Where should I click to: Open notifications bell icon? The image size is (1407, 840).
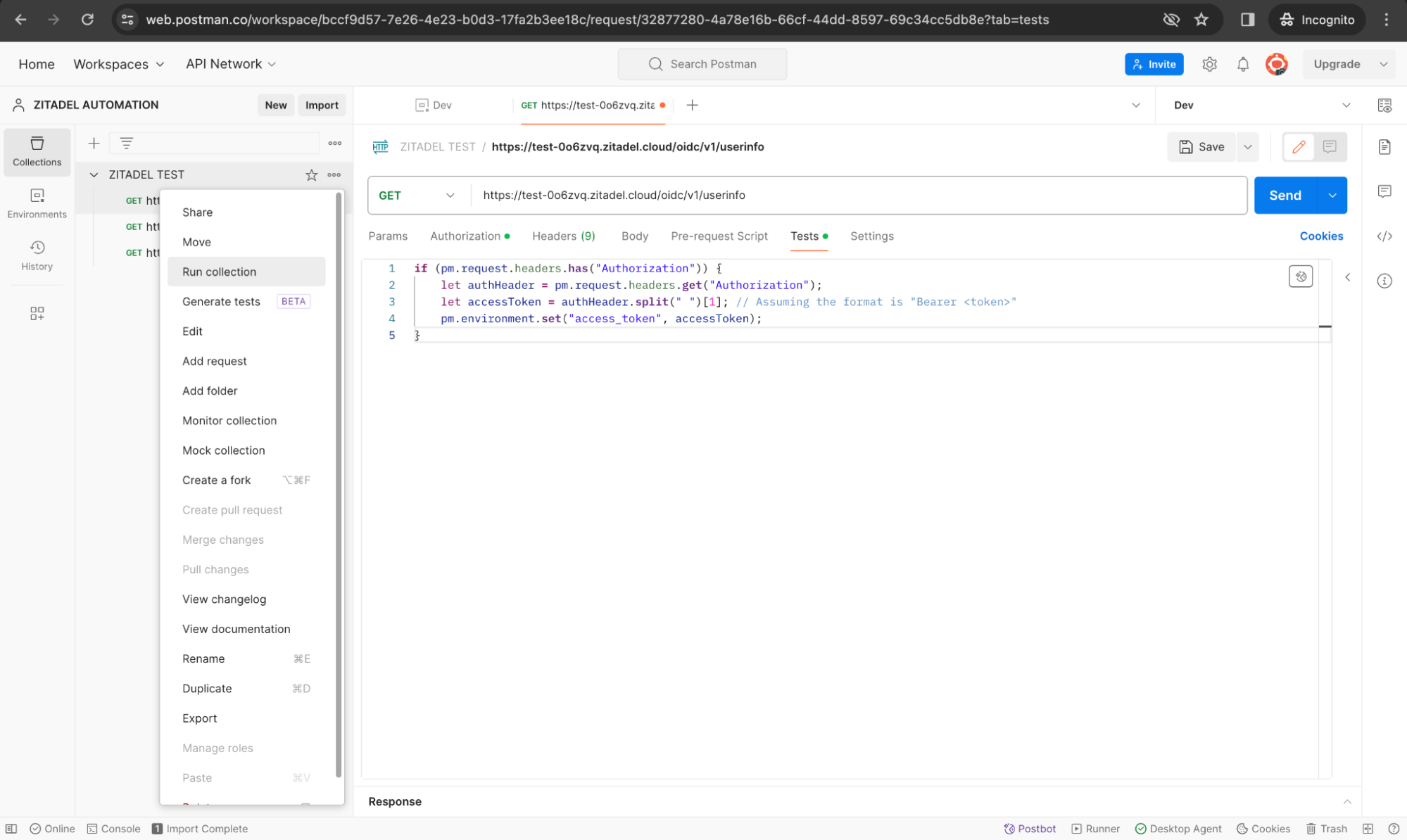[1243, 64]
